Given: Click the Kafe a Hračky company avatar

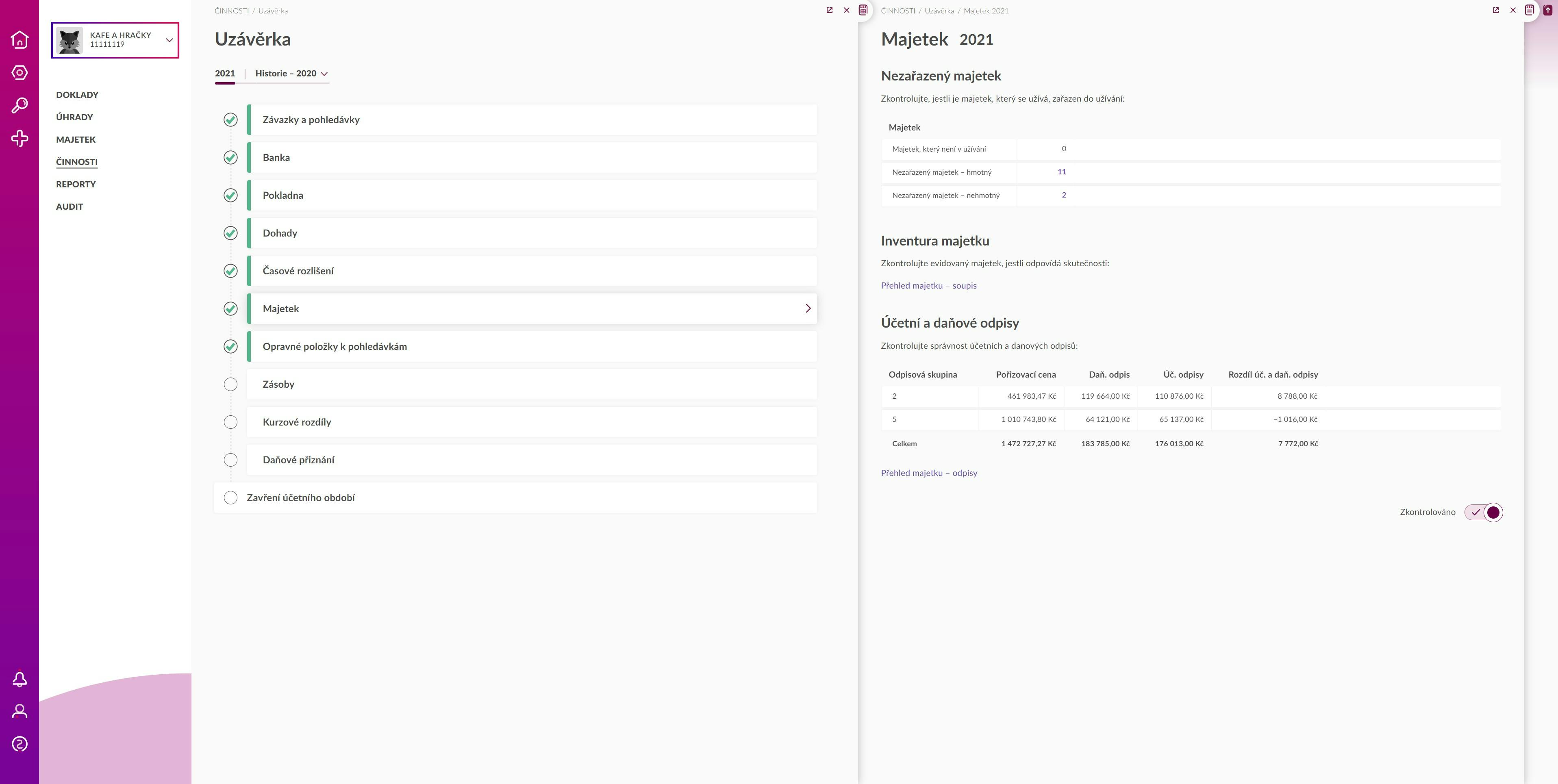Looking at the screenshot, I should [70, 41].
